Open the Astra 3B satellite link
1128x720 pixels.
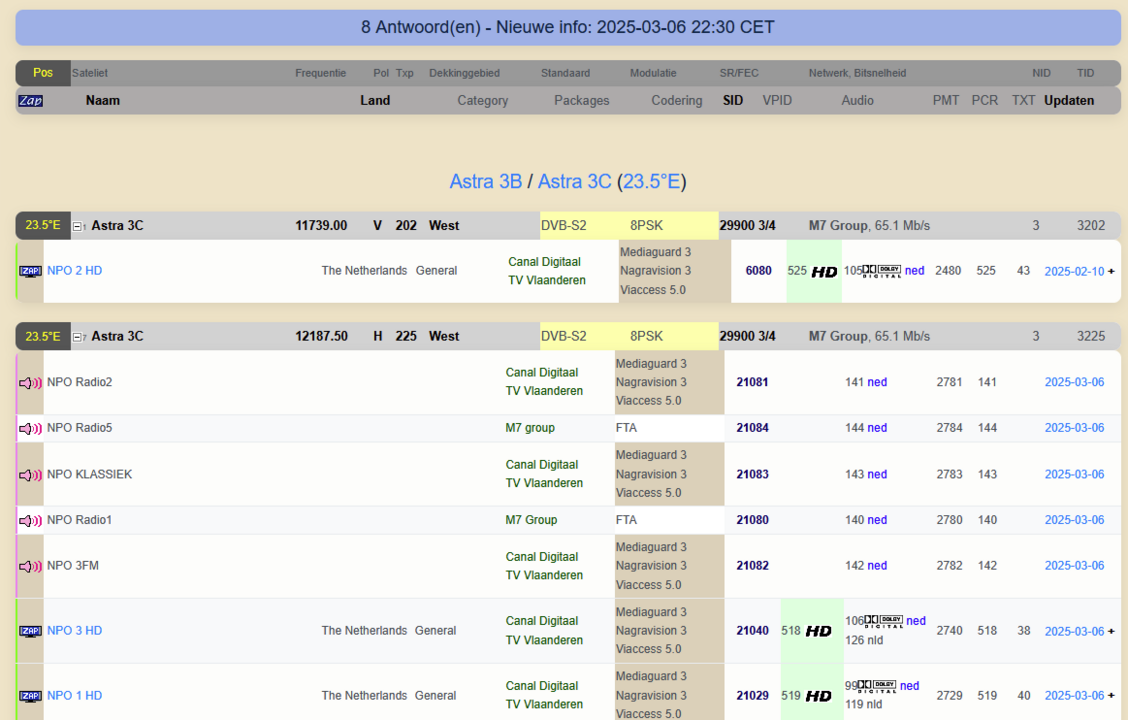[485, 181]
